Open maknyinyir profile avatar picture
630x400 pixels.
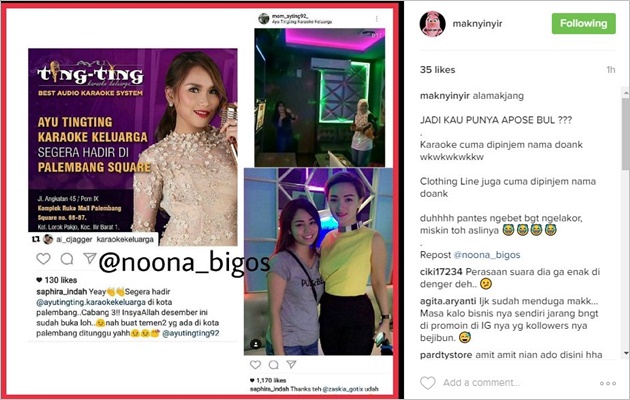pos(432,24)
